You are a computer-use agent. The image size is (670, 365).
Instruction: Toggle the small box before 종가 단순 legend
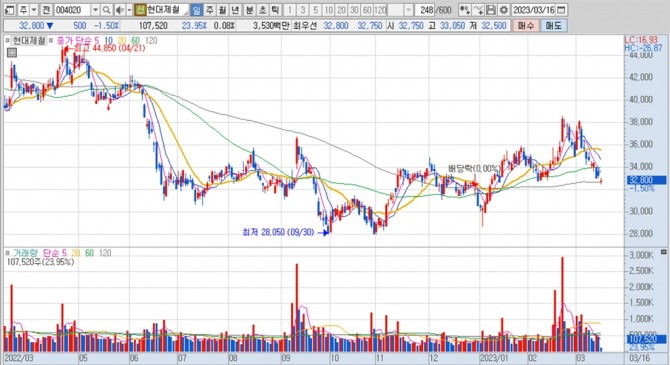point(51,41)
